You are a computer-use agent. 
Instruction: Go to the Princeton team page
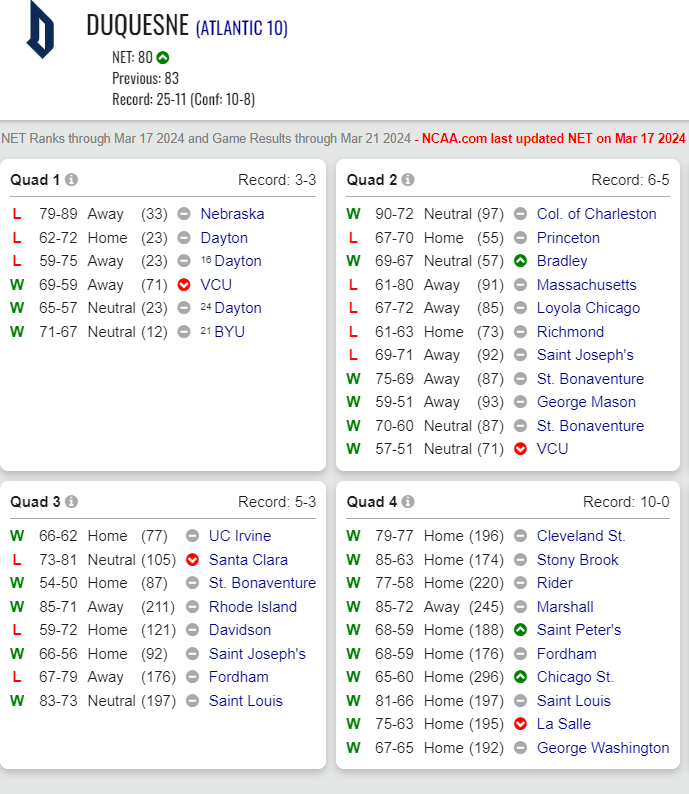(568, 238)
